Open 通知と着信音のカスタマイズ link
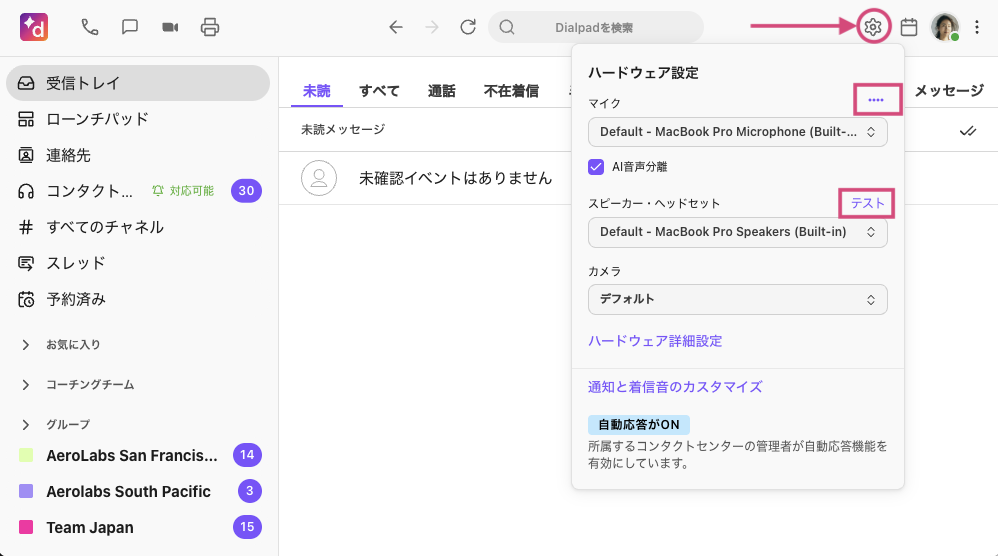 675,387
